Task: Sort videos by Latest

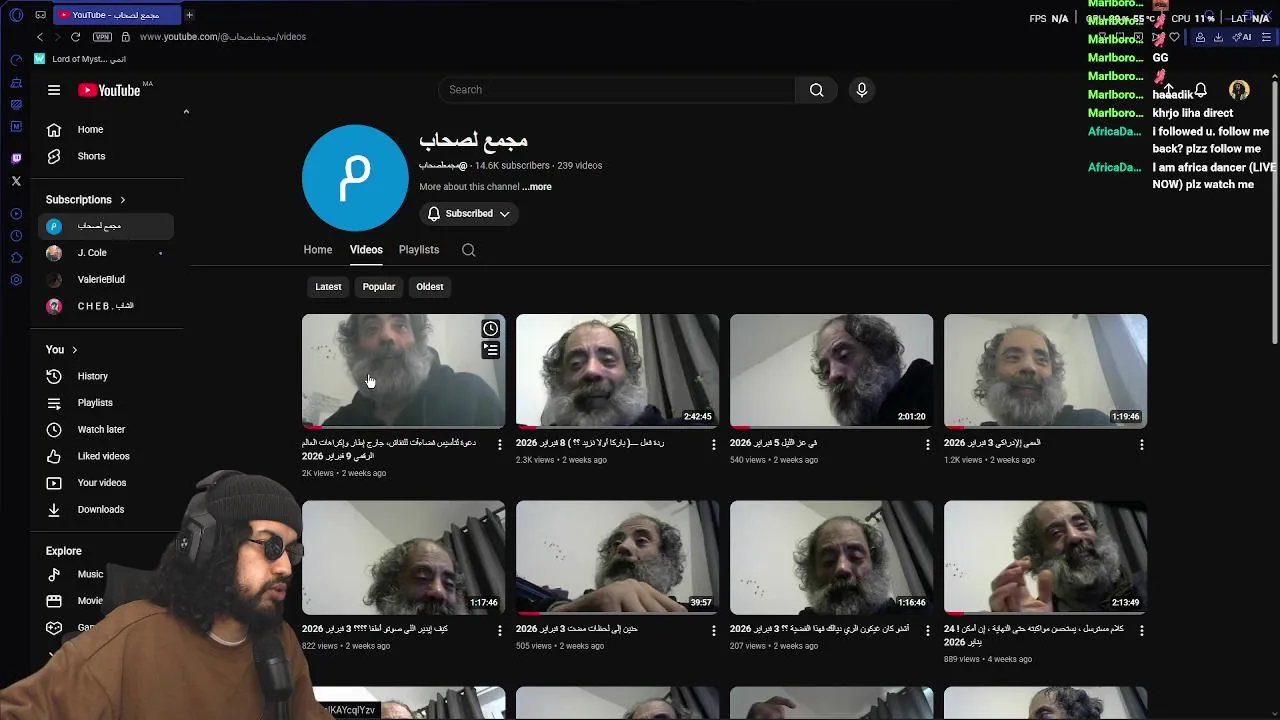Action: [328, 287]
